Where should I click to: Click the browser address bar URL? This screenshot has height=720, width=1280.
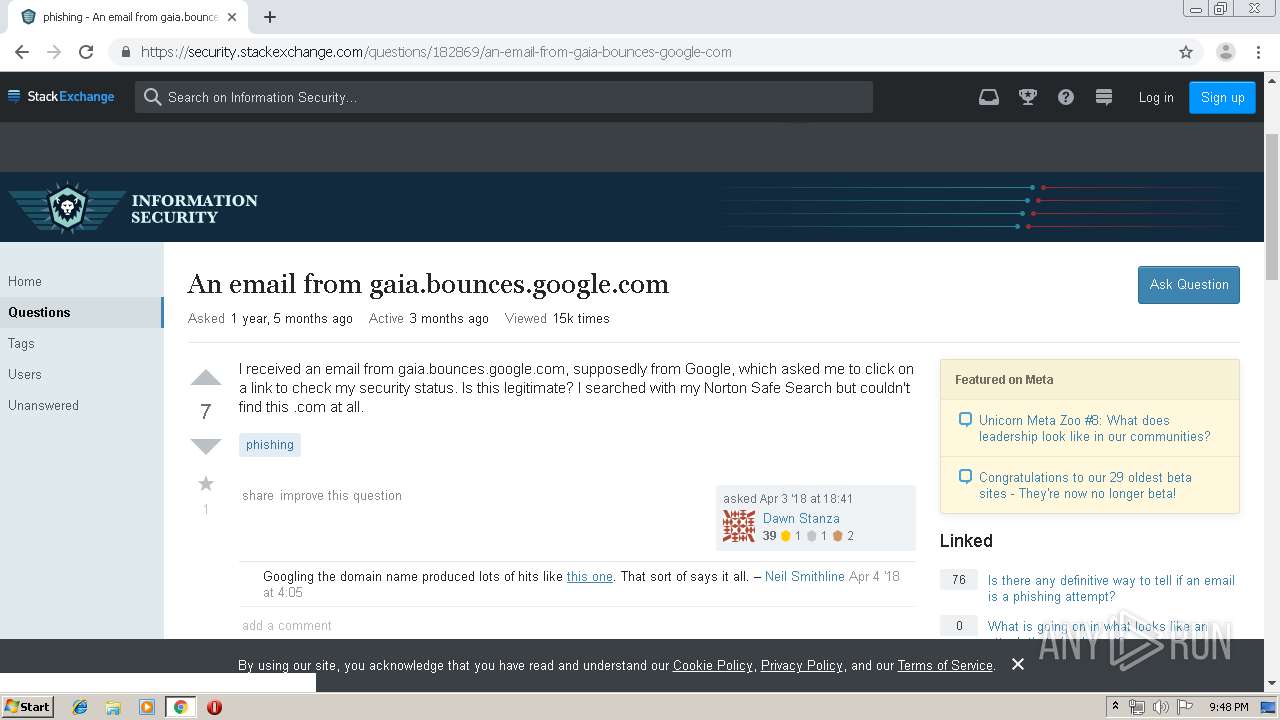(x=436, y=52)
